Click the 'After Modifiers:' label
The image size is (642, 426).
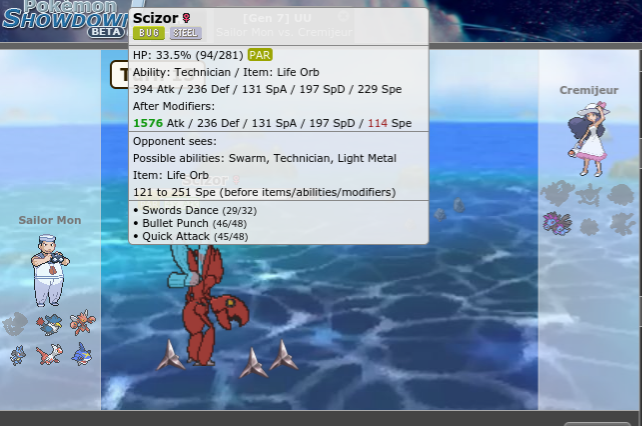click(x=174, y=106)
